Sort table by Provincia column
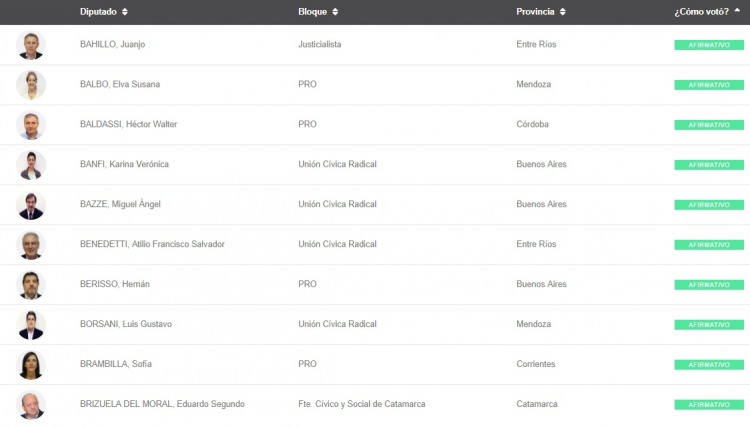Screen dimensions: 750x427 point(541,12)
